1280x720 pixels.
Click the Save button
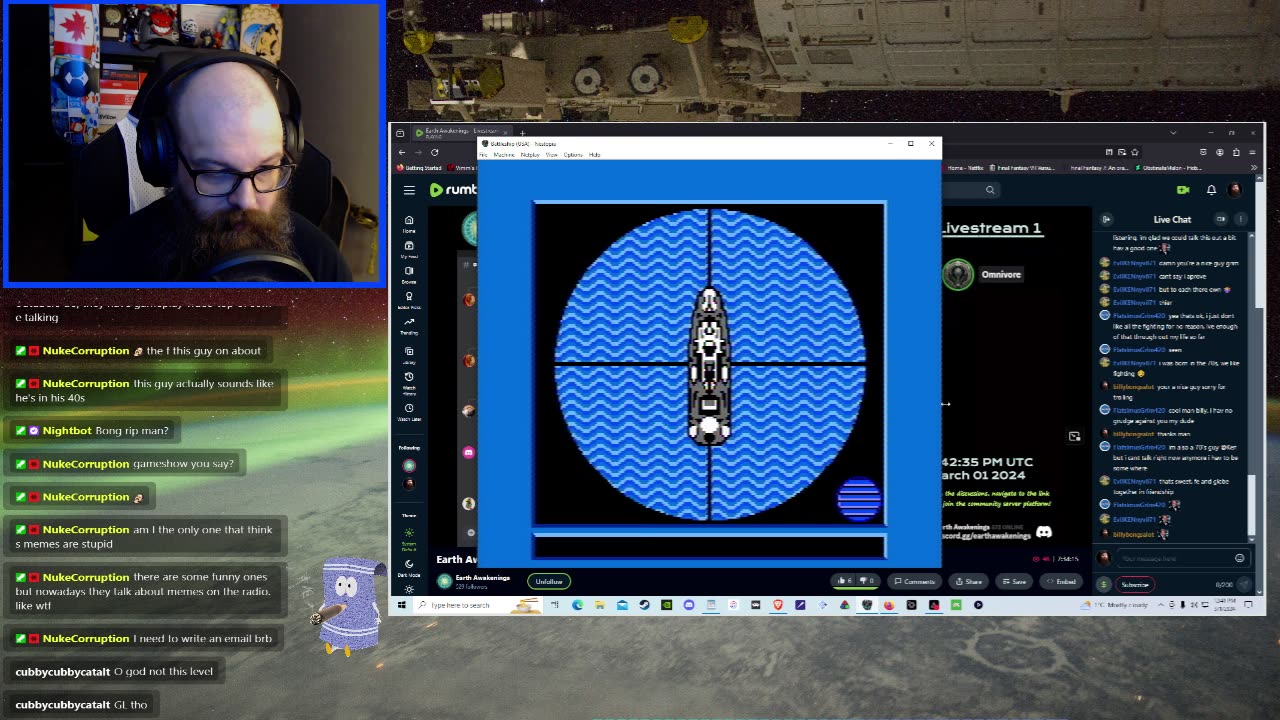pyautogui.click(x=1013, y=581)
